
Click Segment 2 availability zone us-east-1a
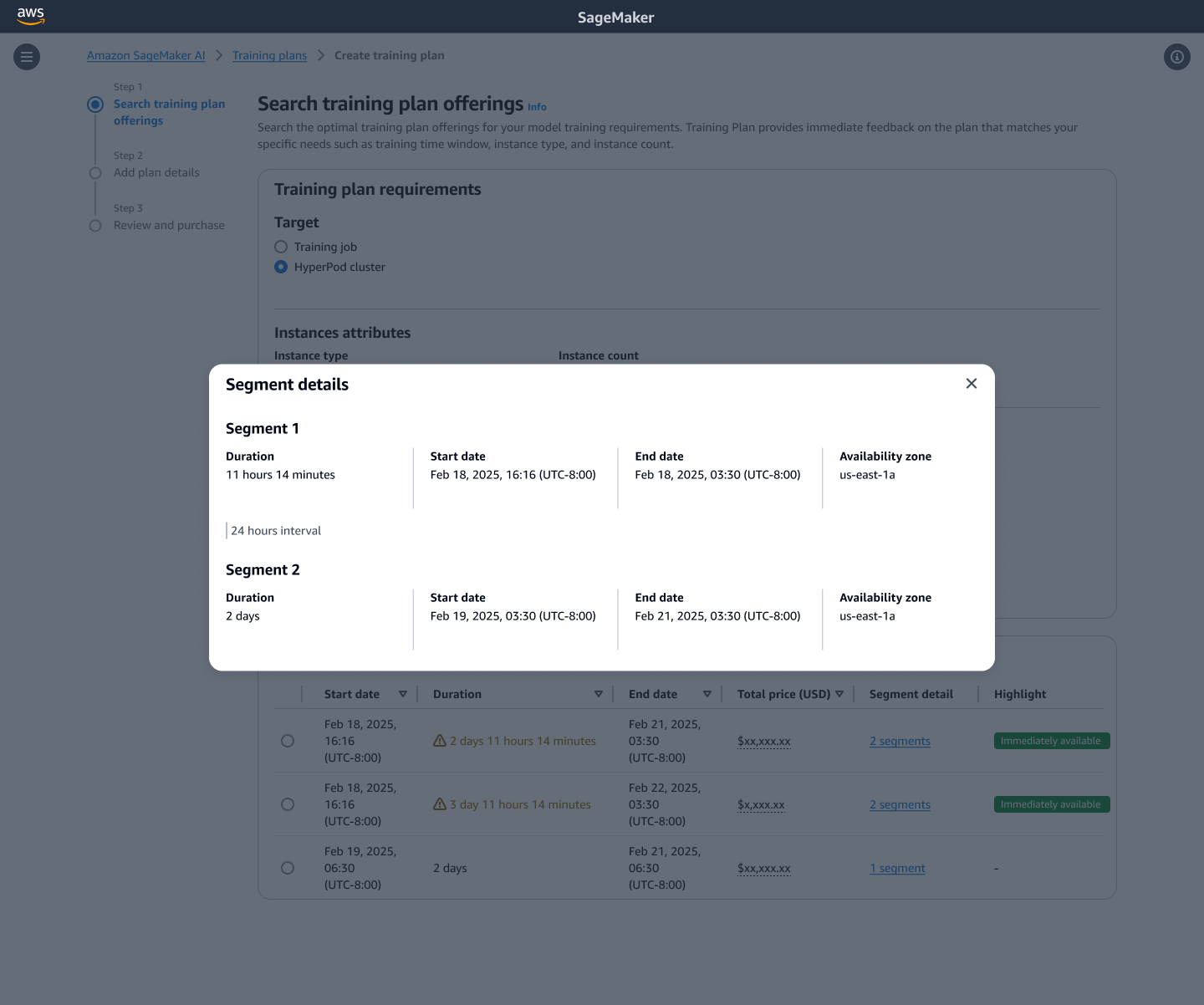coord(867,616)
